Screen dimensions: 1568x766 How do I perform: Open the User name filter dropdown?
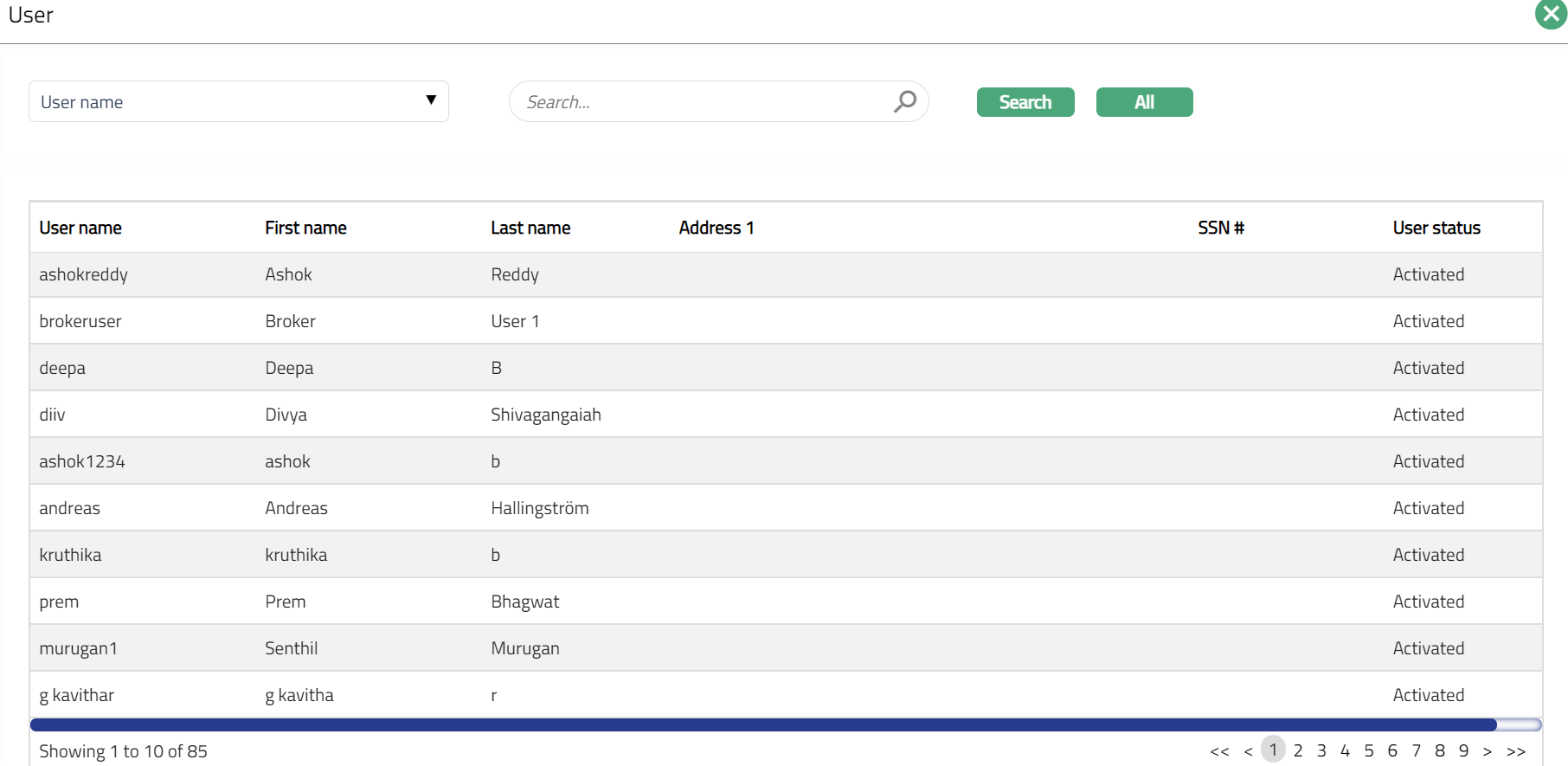(x=238, y=101)
